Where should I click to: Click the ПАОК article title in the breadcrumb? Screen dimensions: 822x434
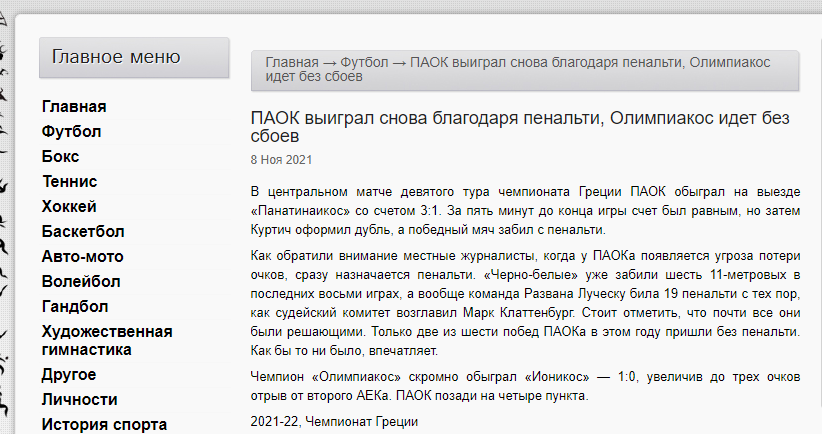590,62
